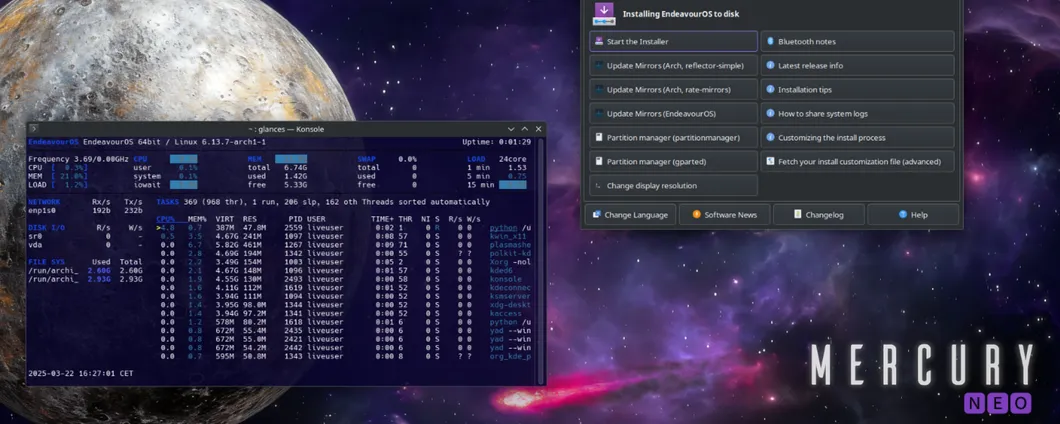
Task: Start the Installer
Action: 673,41
